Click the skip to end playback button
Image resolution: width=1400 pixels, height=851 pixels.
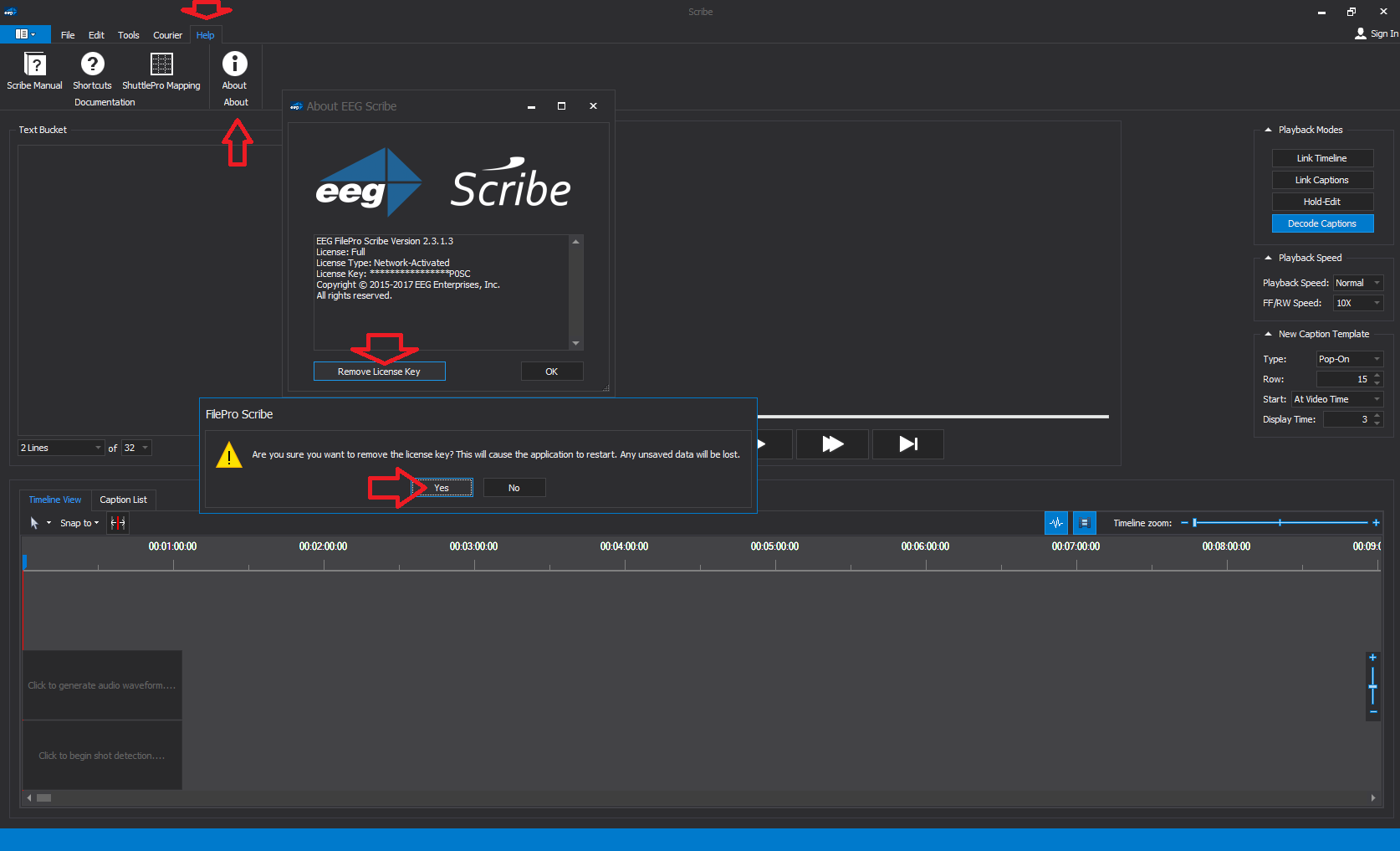(x=908, y=444)
